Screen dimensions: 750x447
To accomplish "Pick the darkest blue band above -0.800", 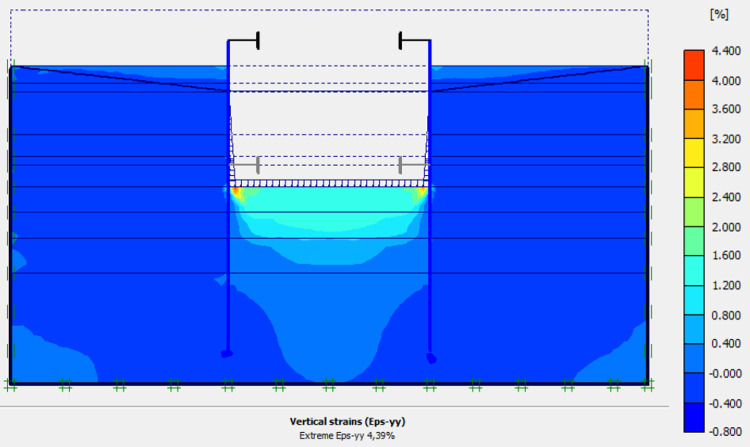I will coord(694,417).
